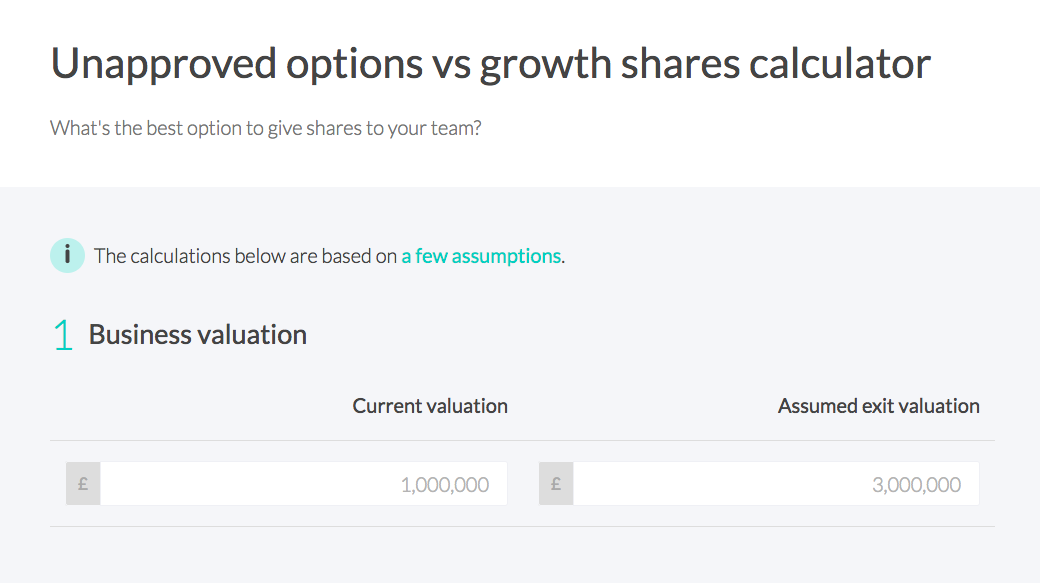The image size is (1040, 583).
Task: Click the 1,000,000 placeholder text
Action: (444, 485)
